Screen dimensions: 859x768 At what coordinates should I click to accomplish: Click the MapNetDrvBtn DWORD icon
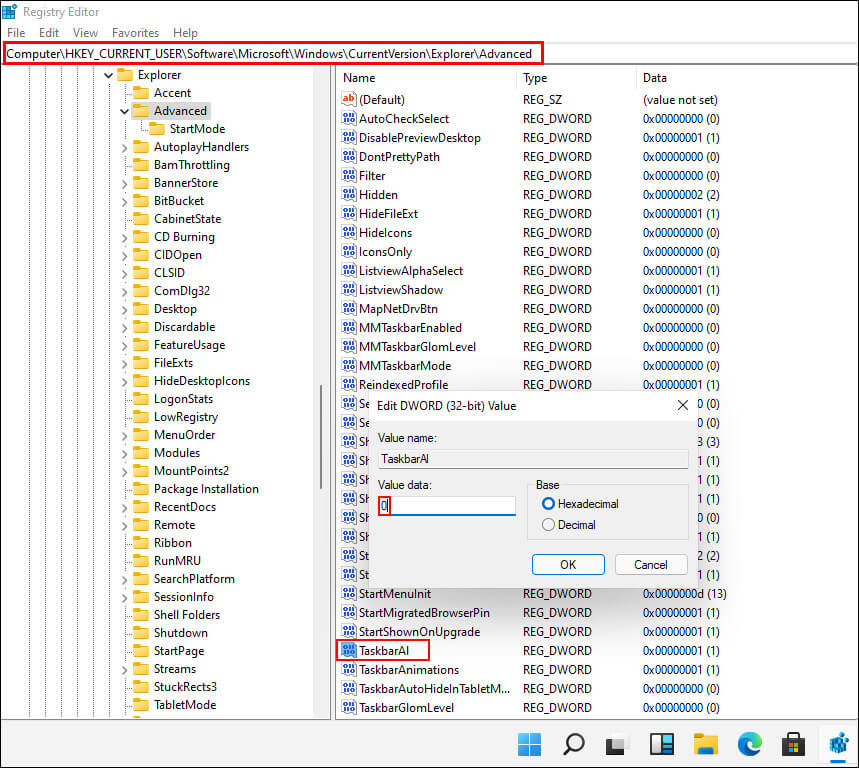click(x=348, y=308)
